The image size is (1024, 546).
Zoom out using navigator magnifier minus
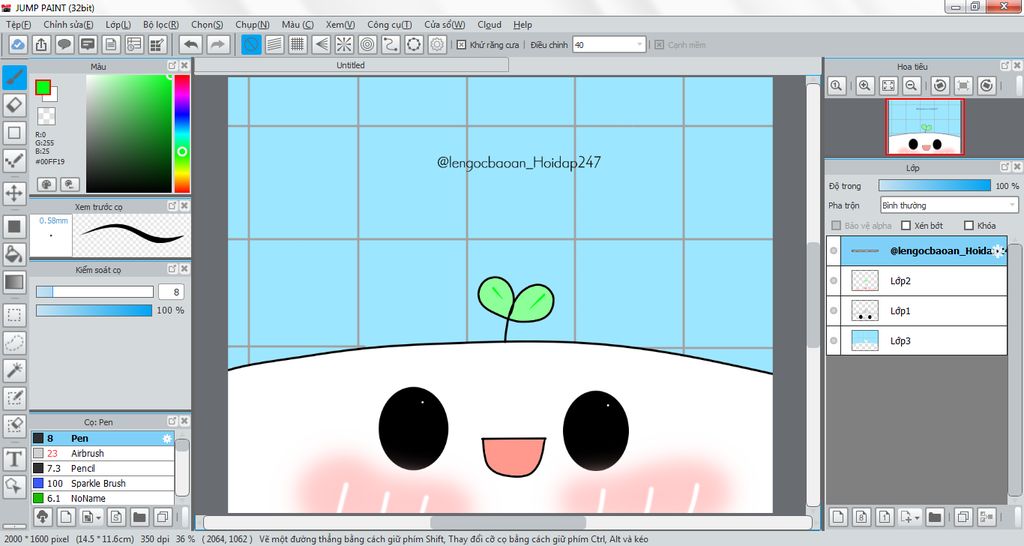912,86
